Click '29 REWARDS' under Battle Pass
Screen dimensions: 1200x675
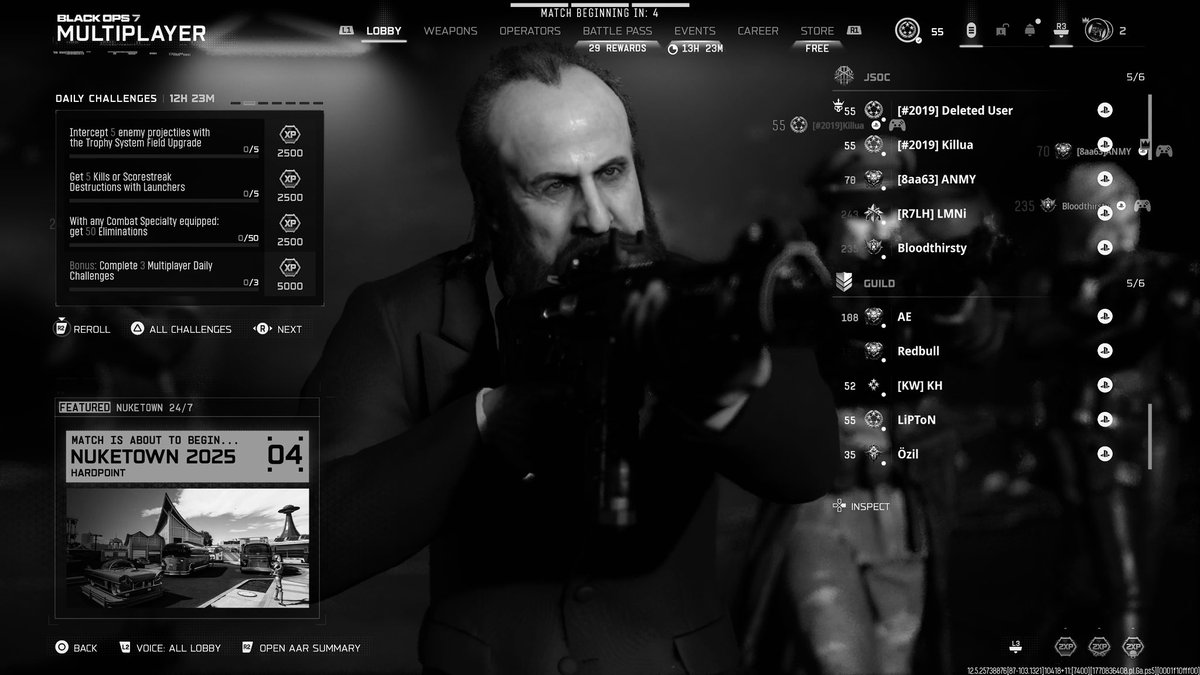pos(617,47)
